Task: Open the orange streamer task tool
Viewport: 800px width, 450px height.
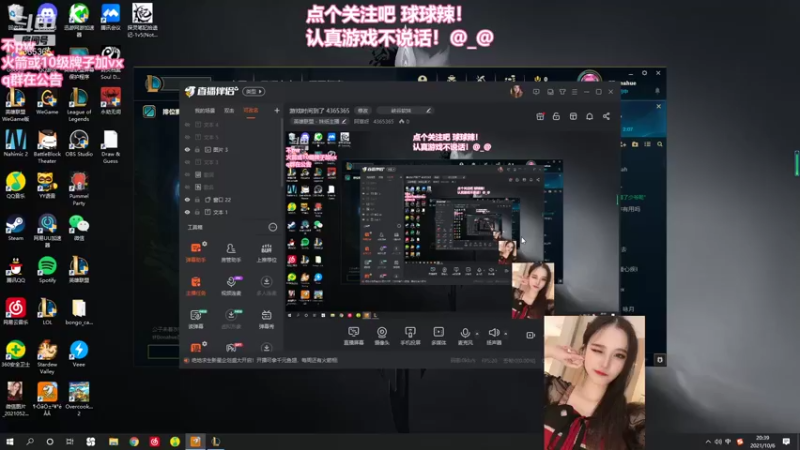Action: [x=196, y=286]
